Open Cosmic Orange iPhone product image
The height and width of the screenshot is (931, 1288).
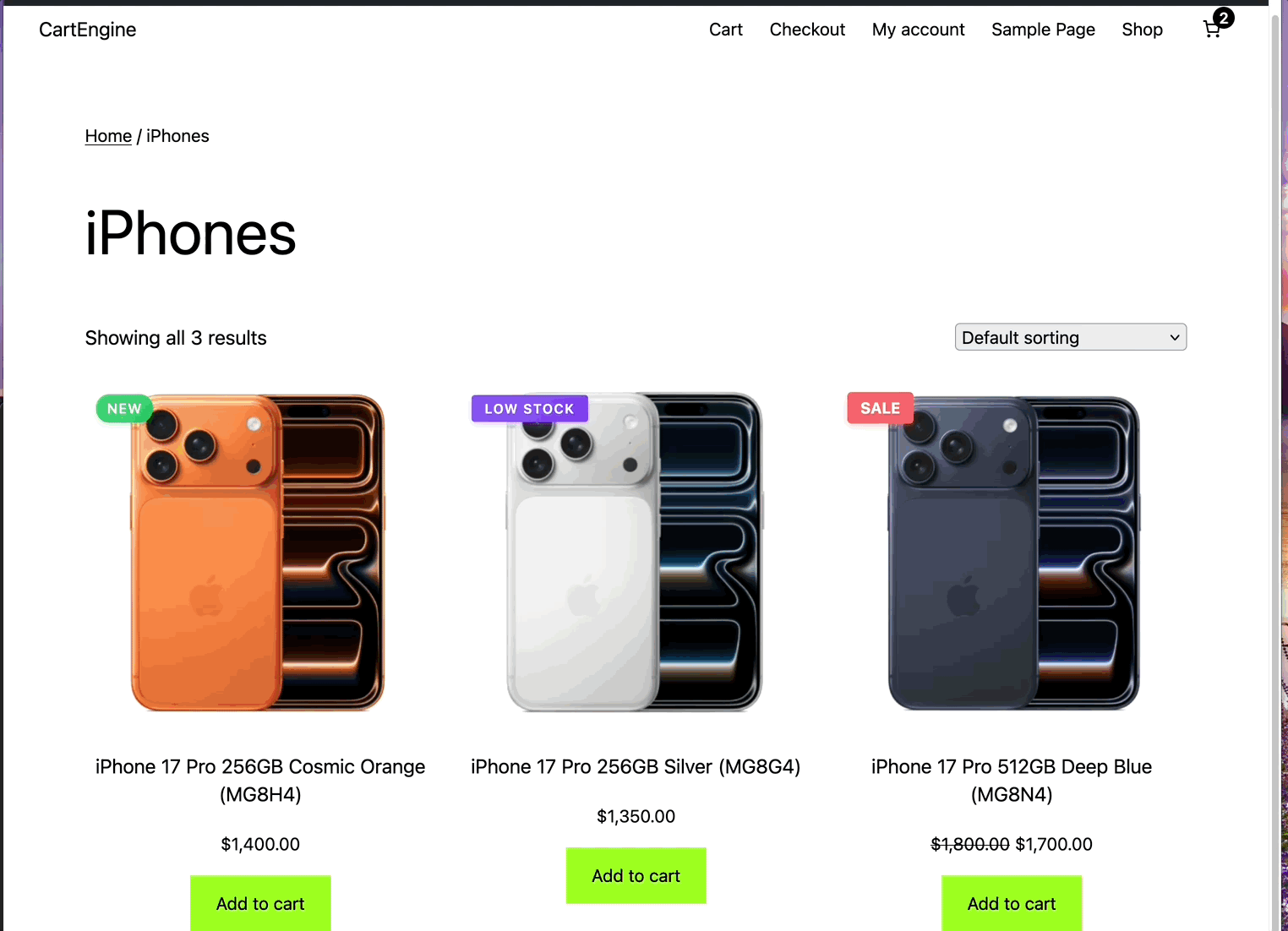(259, 553)
